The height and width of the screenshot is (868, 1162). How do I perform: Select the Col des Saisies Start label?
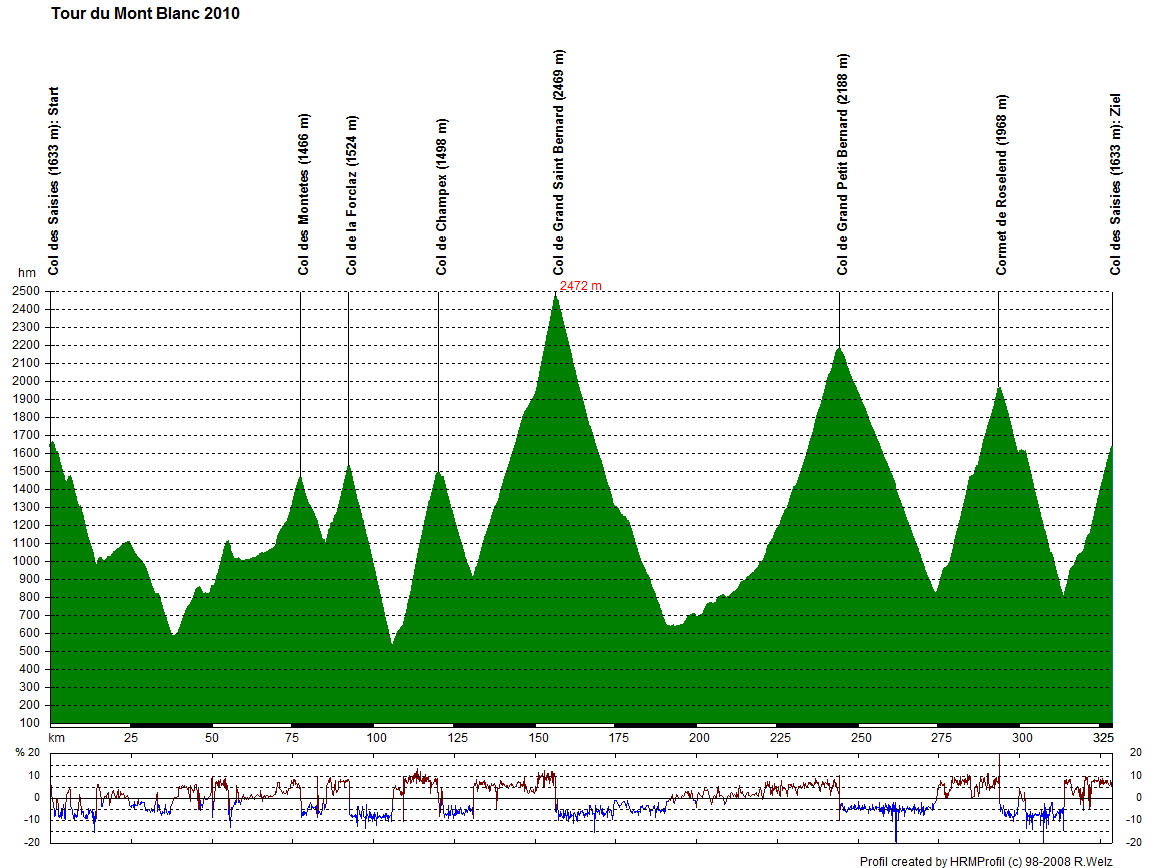53,181
